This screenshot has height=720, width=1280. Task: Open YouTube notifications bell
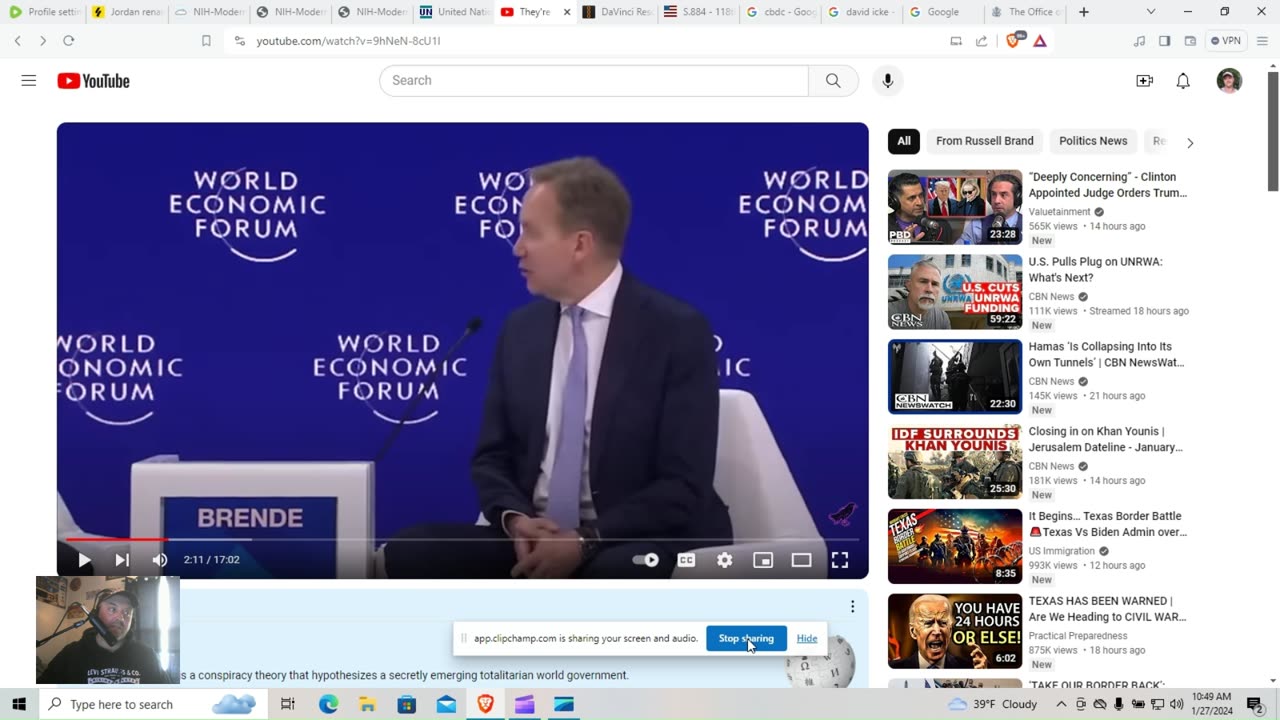tap(1183, 81)
